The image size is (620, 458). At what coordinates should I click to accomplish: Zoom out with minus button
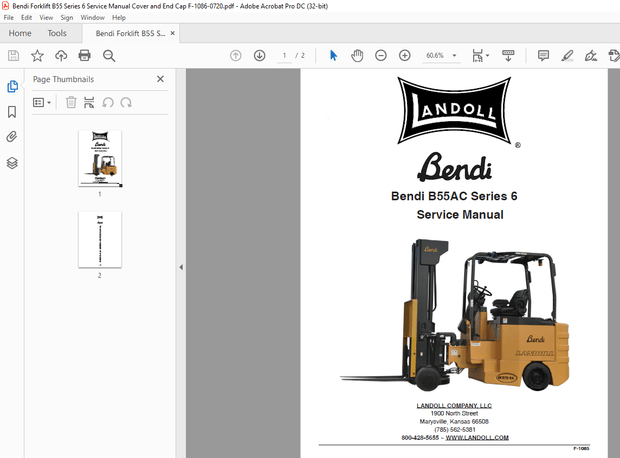pyautogui.click(x=381, y=56)
